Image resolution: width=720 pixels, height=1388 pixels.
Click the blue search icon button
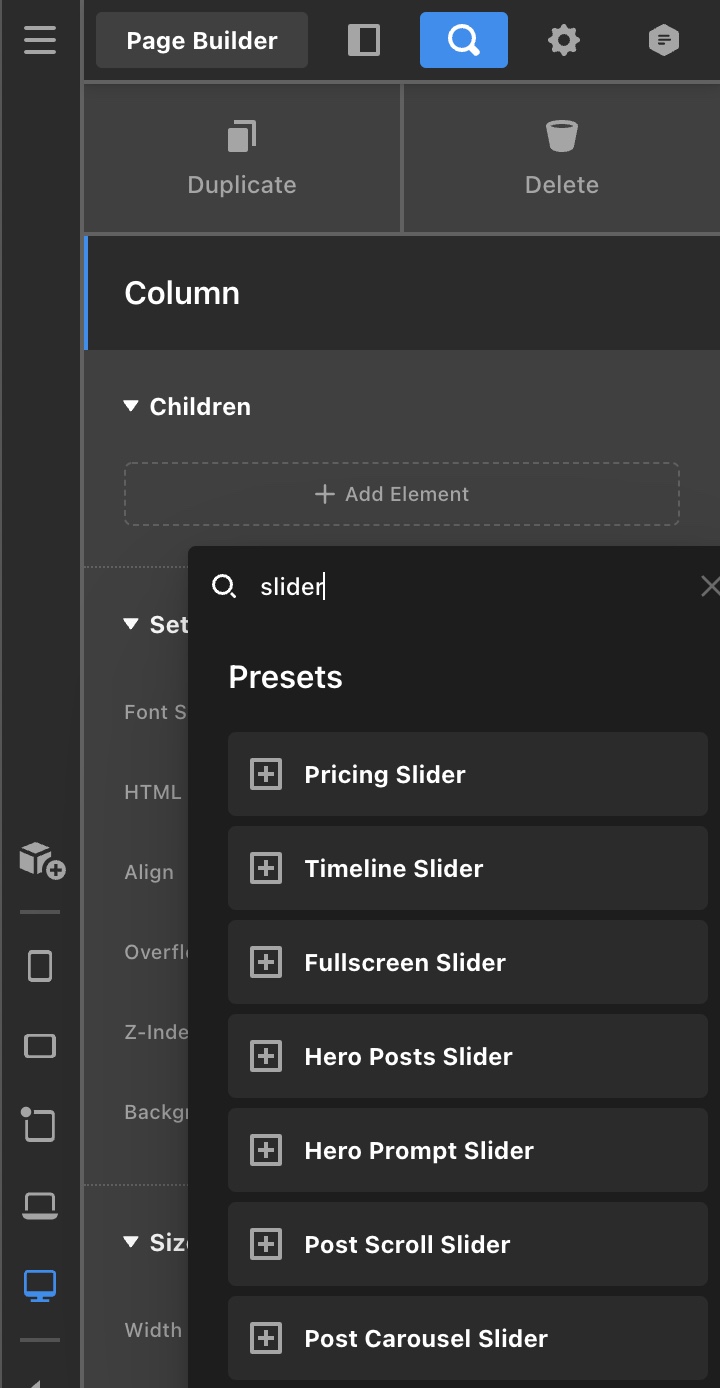[x=463, y=40]
